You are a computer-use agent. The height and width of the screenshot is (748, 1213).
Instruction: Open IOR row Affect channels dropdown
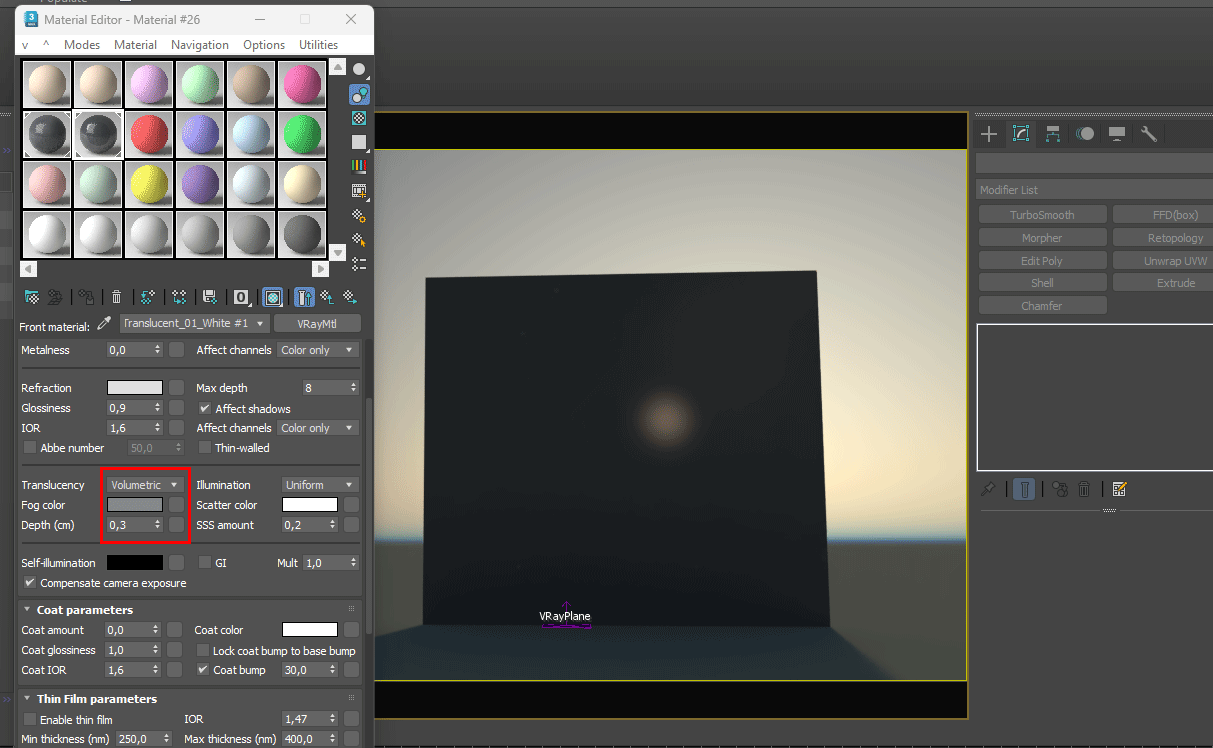tap(318, 428)
